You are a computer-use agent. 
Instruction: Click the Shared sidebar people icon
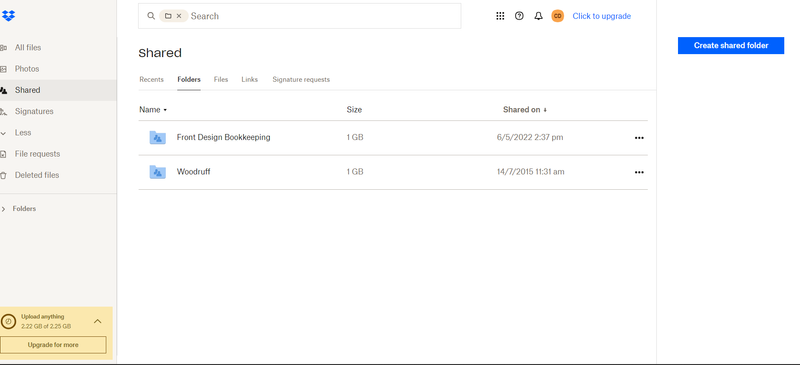point(3,90)
